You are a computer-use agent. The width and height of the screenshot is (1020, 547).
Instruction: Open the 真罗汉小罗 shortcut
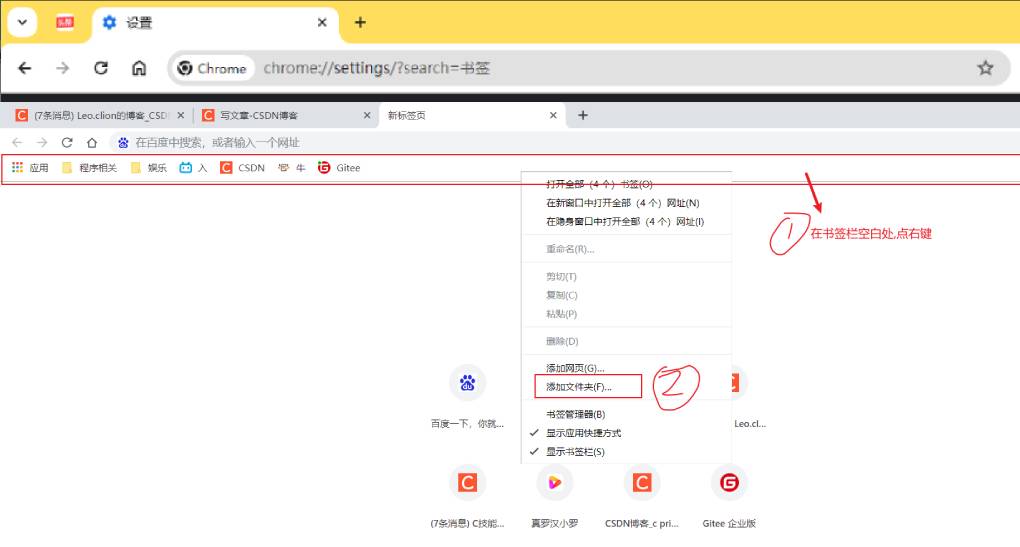554,496
